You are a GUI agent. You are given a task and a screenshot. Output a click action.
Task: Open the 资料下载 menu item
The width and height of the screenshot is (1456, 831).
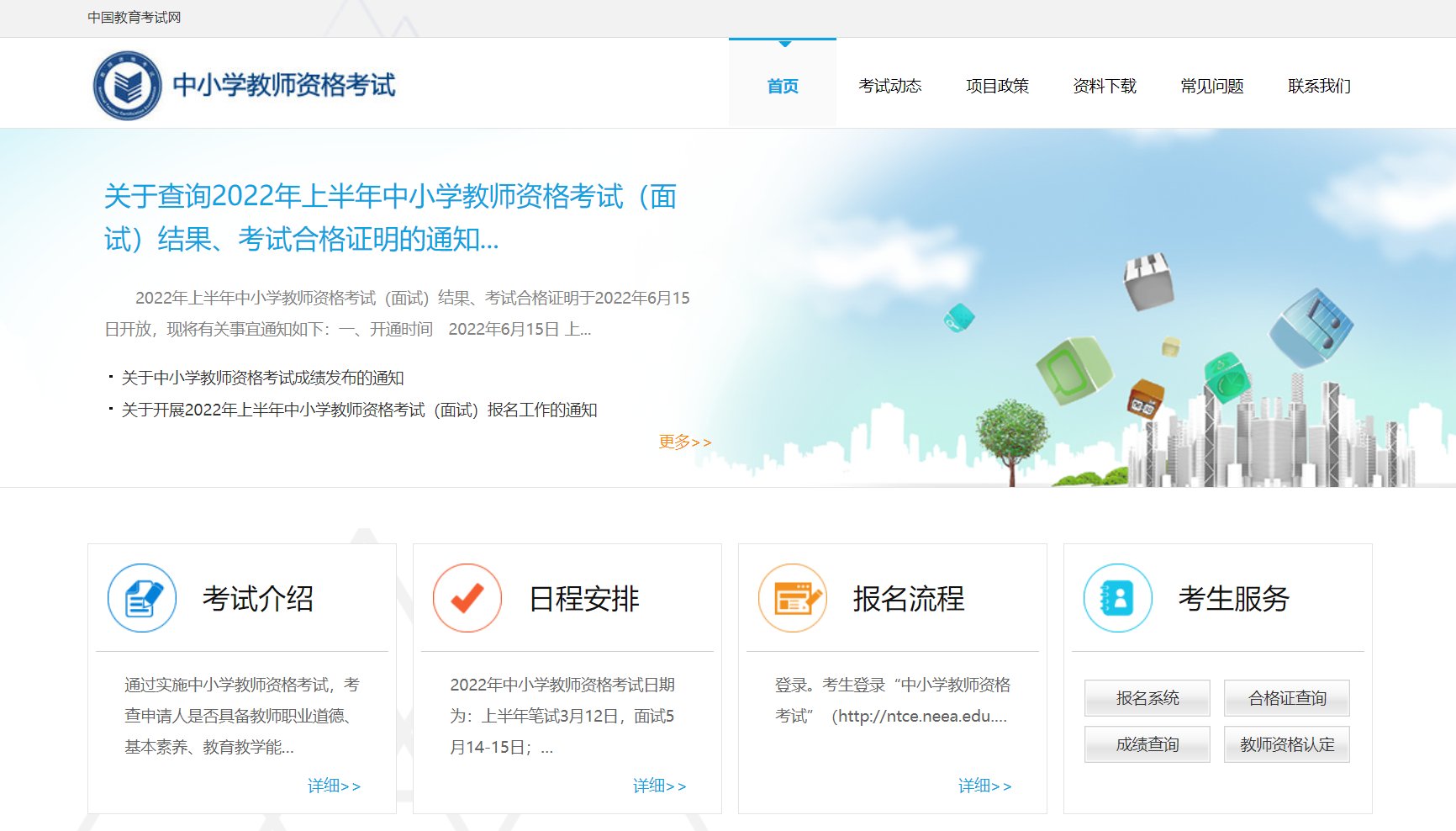pos(1105,86)
